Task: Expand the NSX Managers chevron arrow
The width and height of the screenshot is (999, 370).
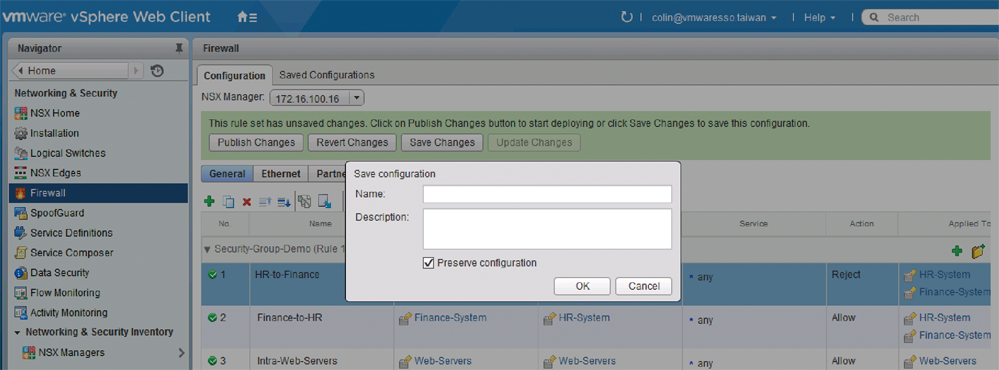Action: coord(182,352)
